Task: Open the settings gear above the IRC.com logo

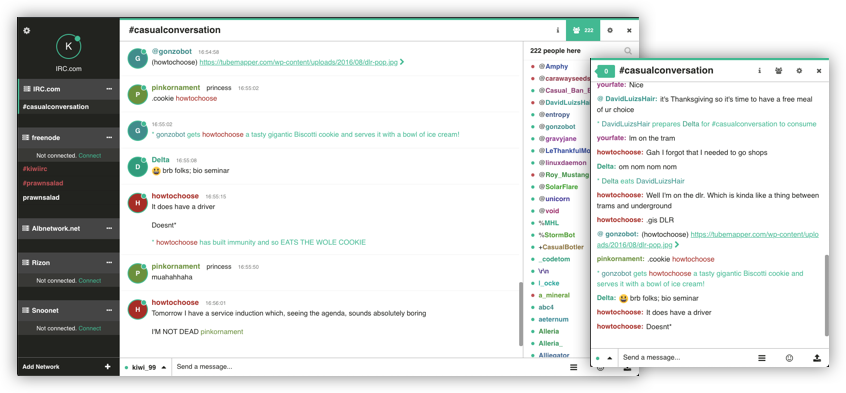Action: tap(27, 31)
